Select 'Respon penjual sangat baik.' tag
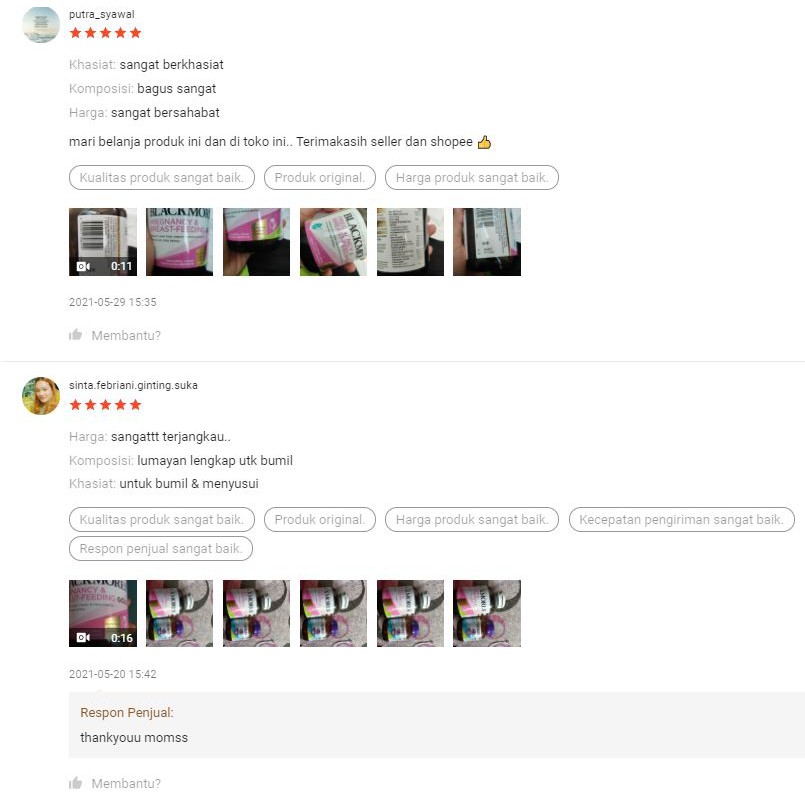 161,549
